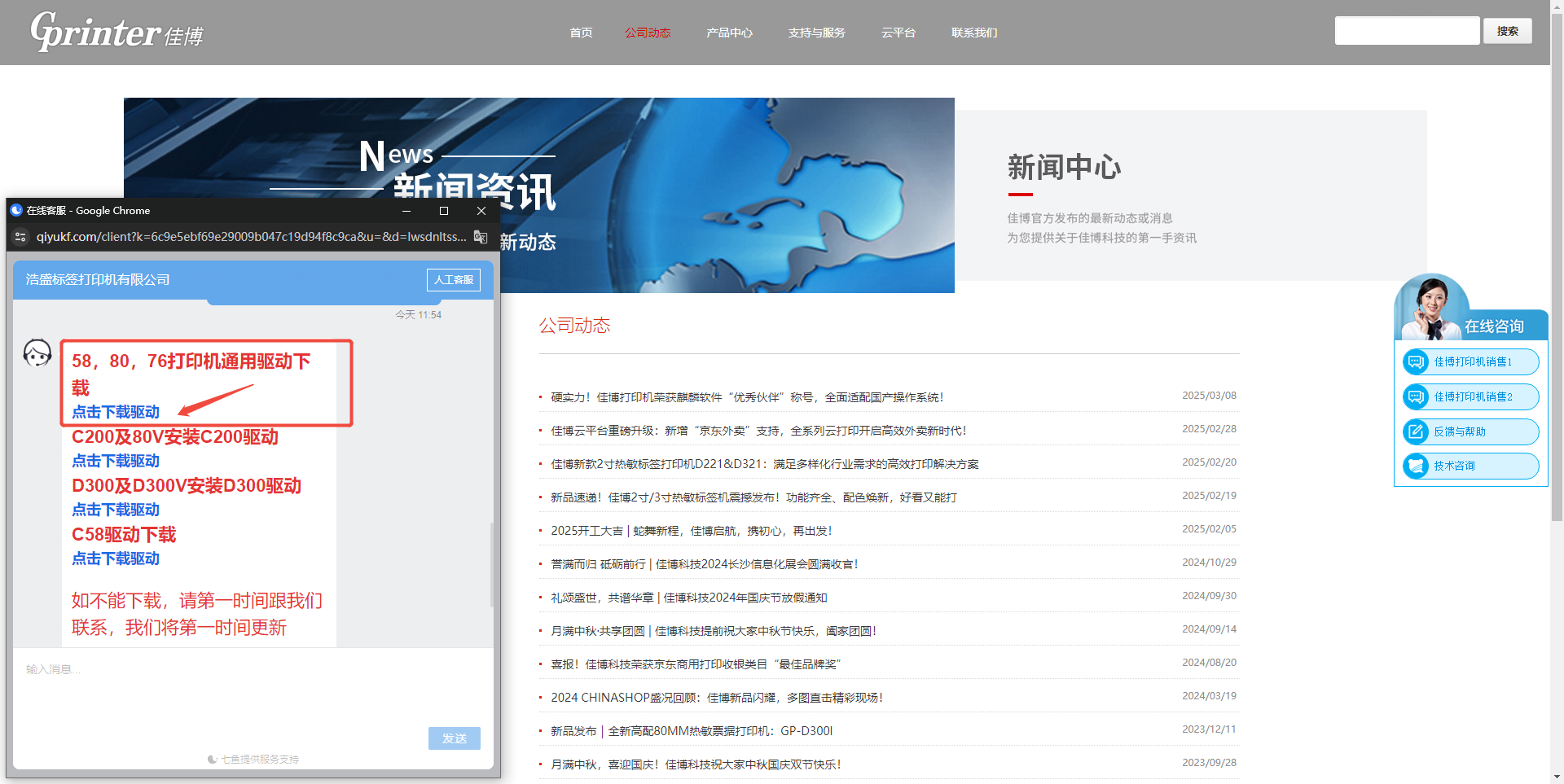Click the date 2023/12/11
This screenshot has height=784, width=1564.
pyautogui.click(x=1209, y=729)
